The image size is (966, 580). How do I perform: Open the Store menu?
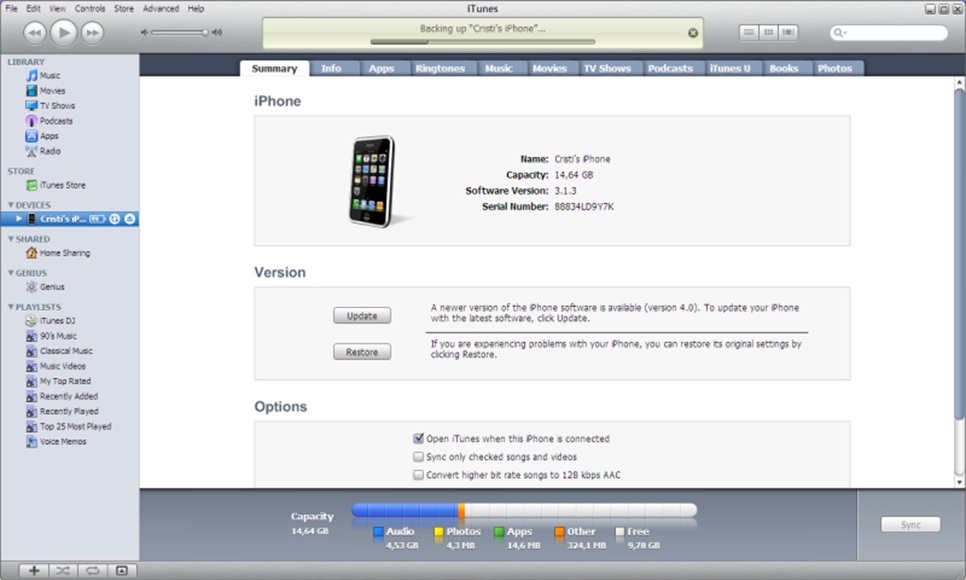click(124, 9)
